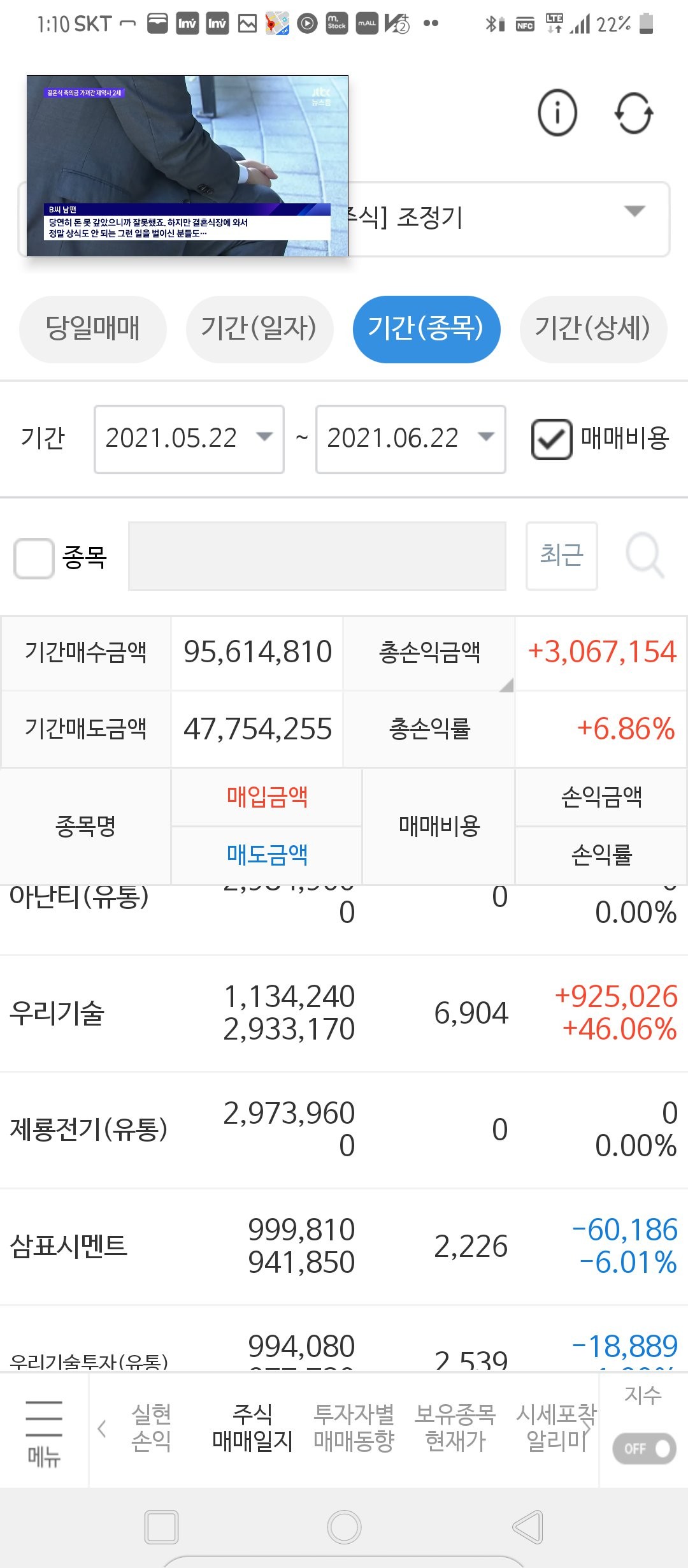Tap the floating JTBC news video thumbnail

click(x=187, y=166)
